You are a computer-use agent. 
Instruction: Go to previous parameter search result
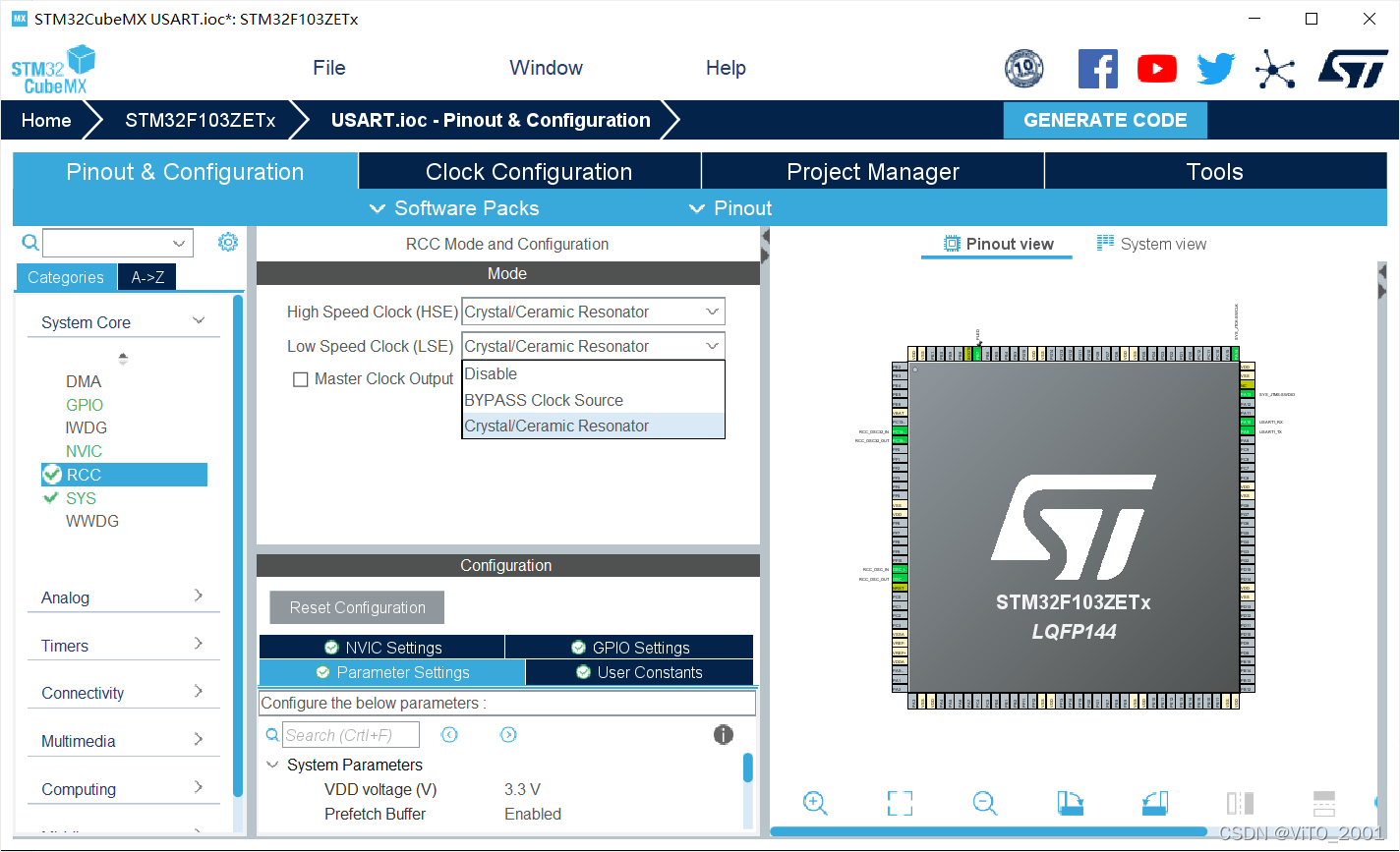pos(449,735)
